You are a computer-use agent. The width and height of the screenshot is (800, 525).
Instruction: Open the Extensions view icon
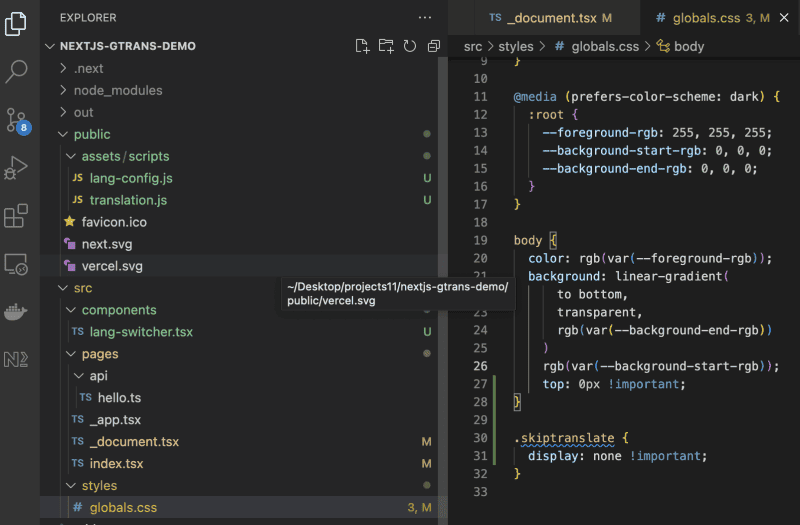[x=16, y=216]
